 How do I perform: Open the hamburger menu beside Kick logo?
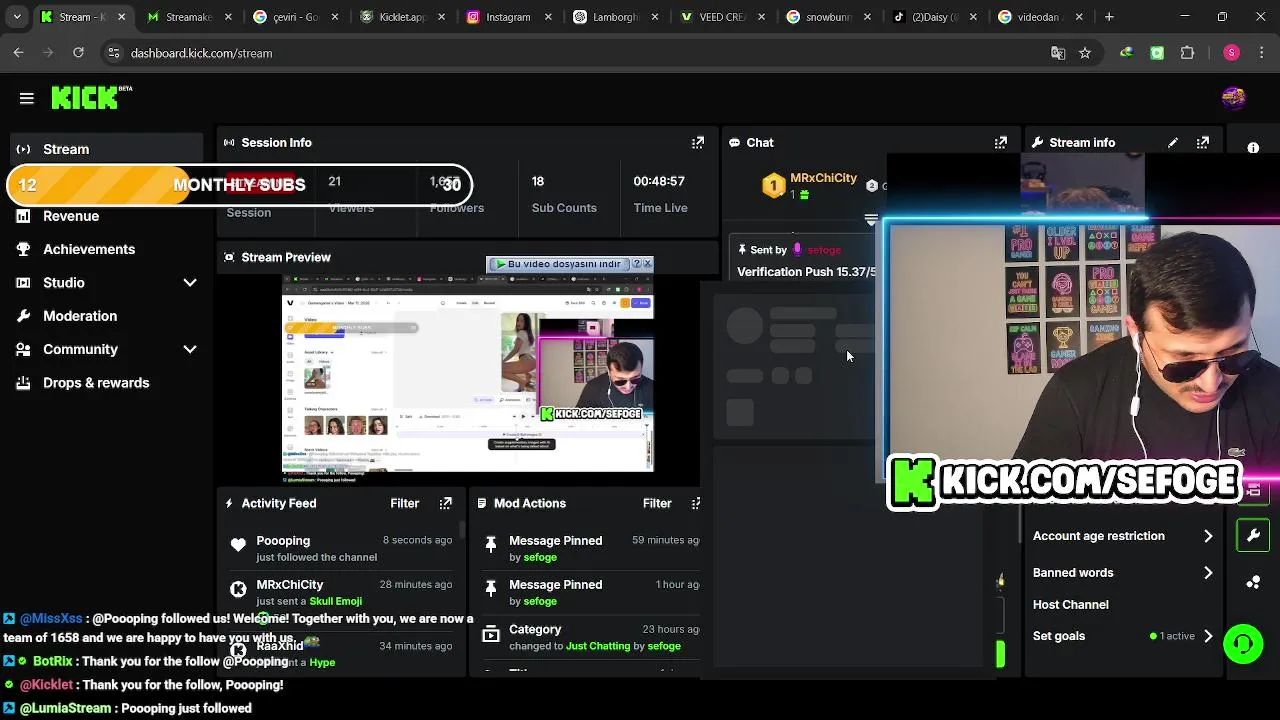pyautogui.click(x=27, y=98)
